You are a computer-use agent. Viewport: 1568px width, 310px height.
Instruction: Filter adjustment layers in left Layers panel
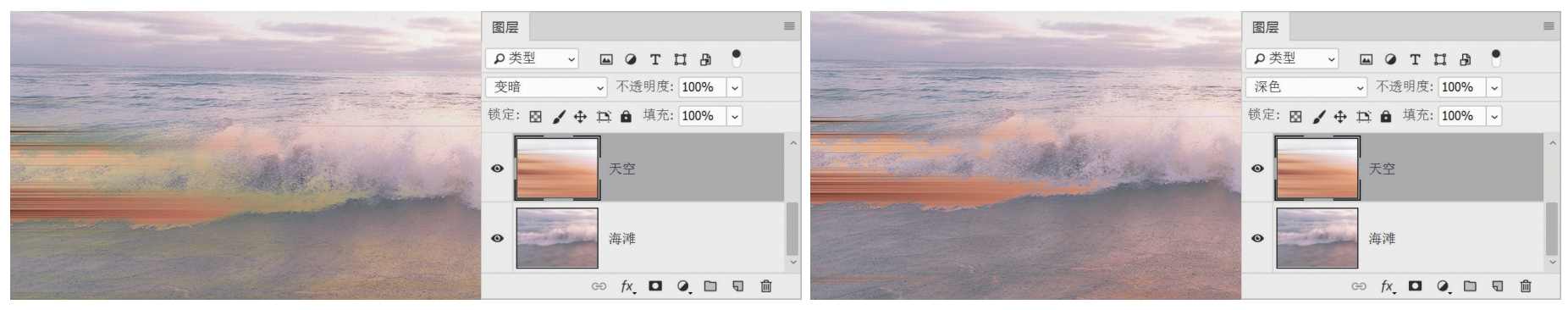pos(631,59)
